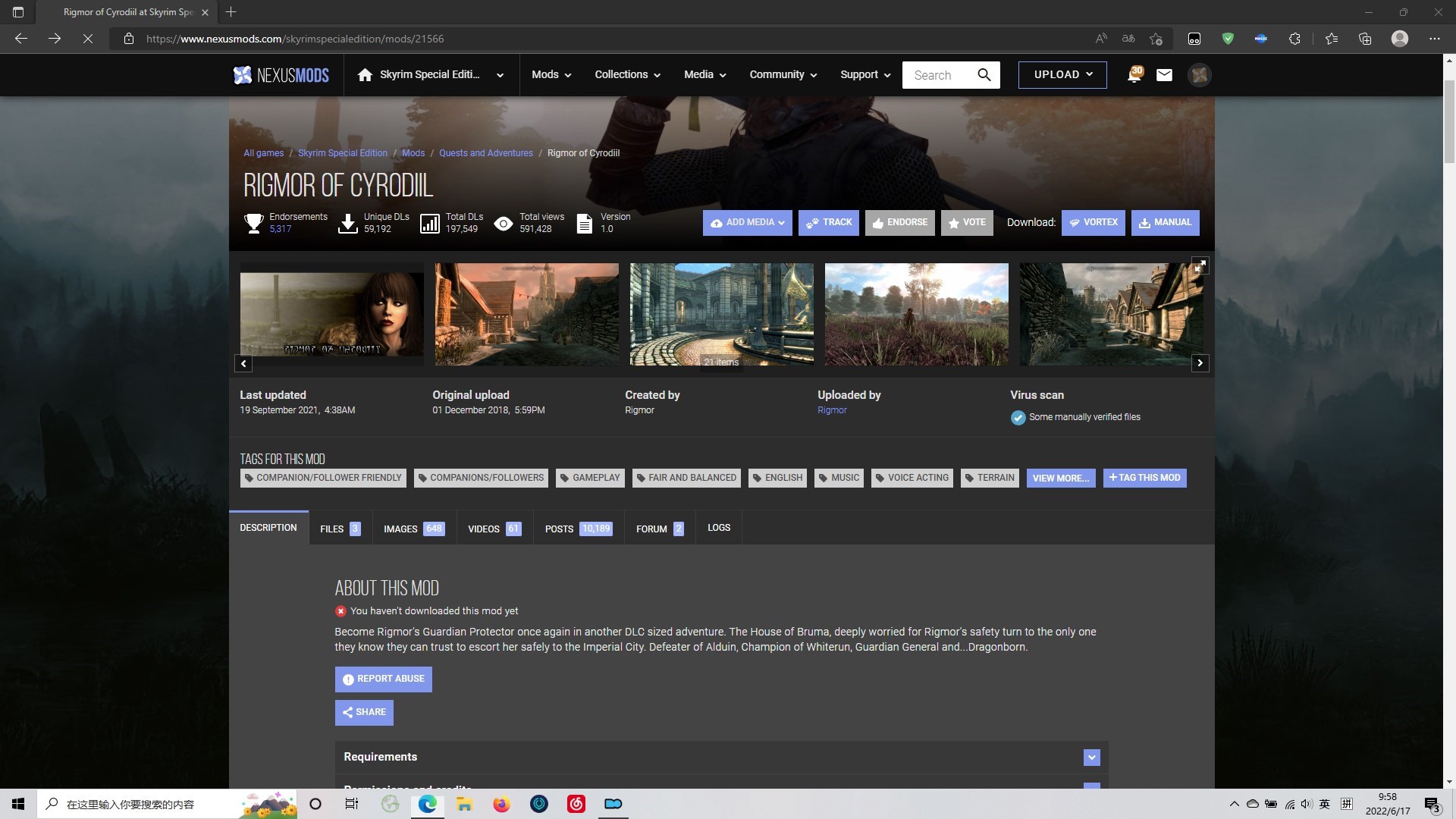Switch to the FORUM tab
The width and height of the screenshot is (1456, 819).
pyautogui.click(x=660, y=529)
